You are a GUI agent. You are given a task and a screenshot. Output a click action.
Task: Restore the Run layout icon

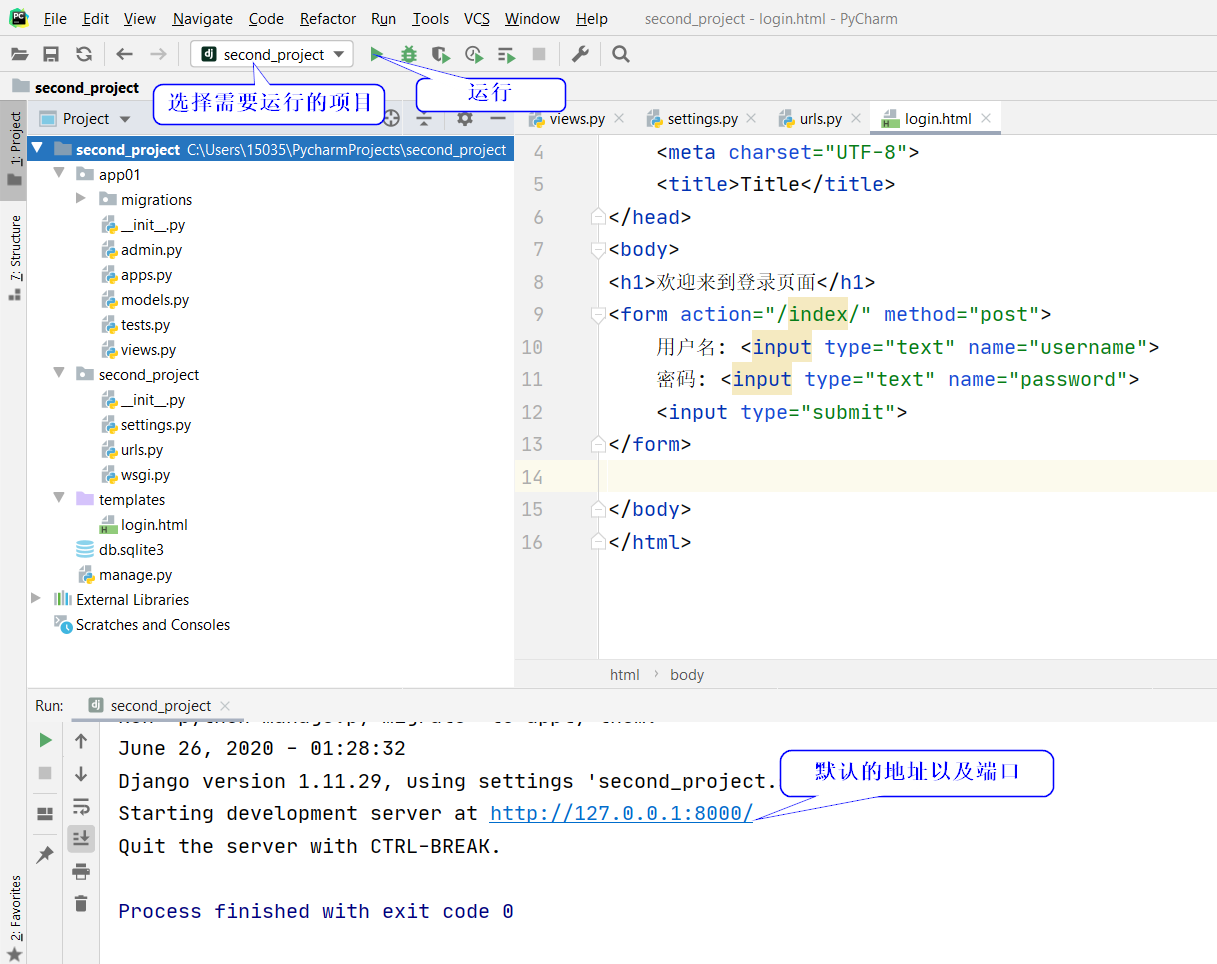coord(45,814)
